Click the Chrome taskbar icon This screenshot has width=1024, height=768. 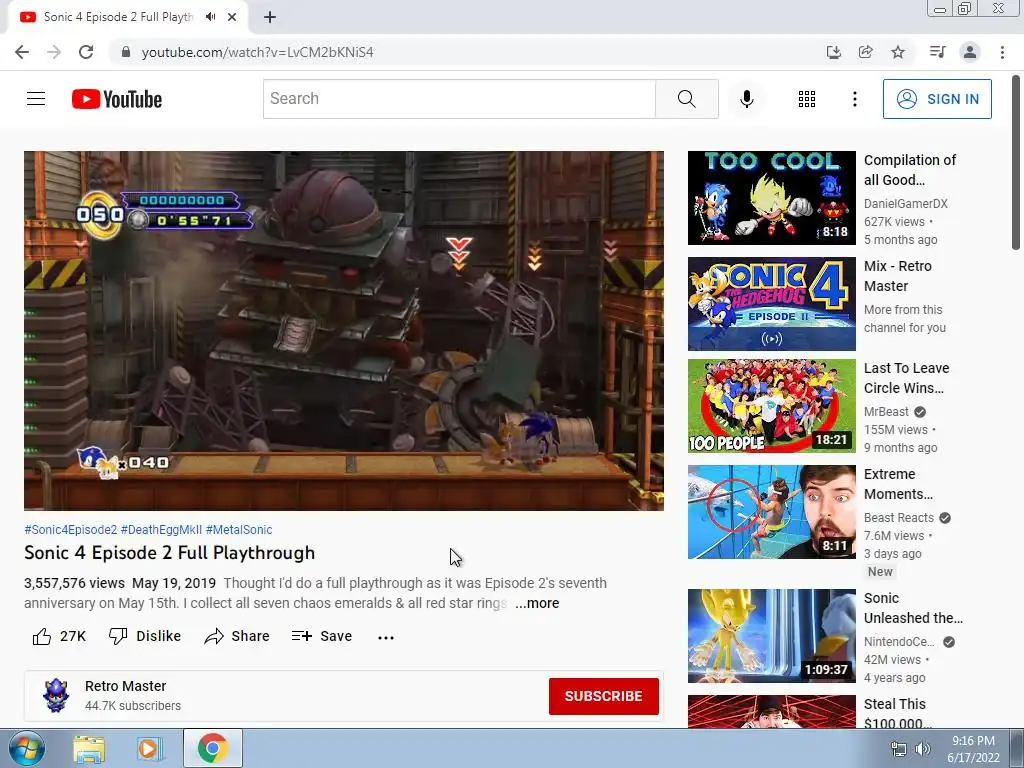212,748
